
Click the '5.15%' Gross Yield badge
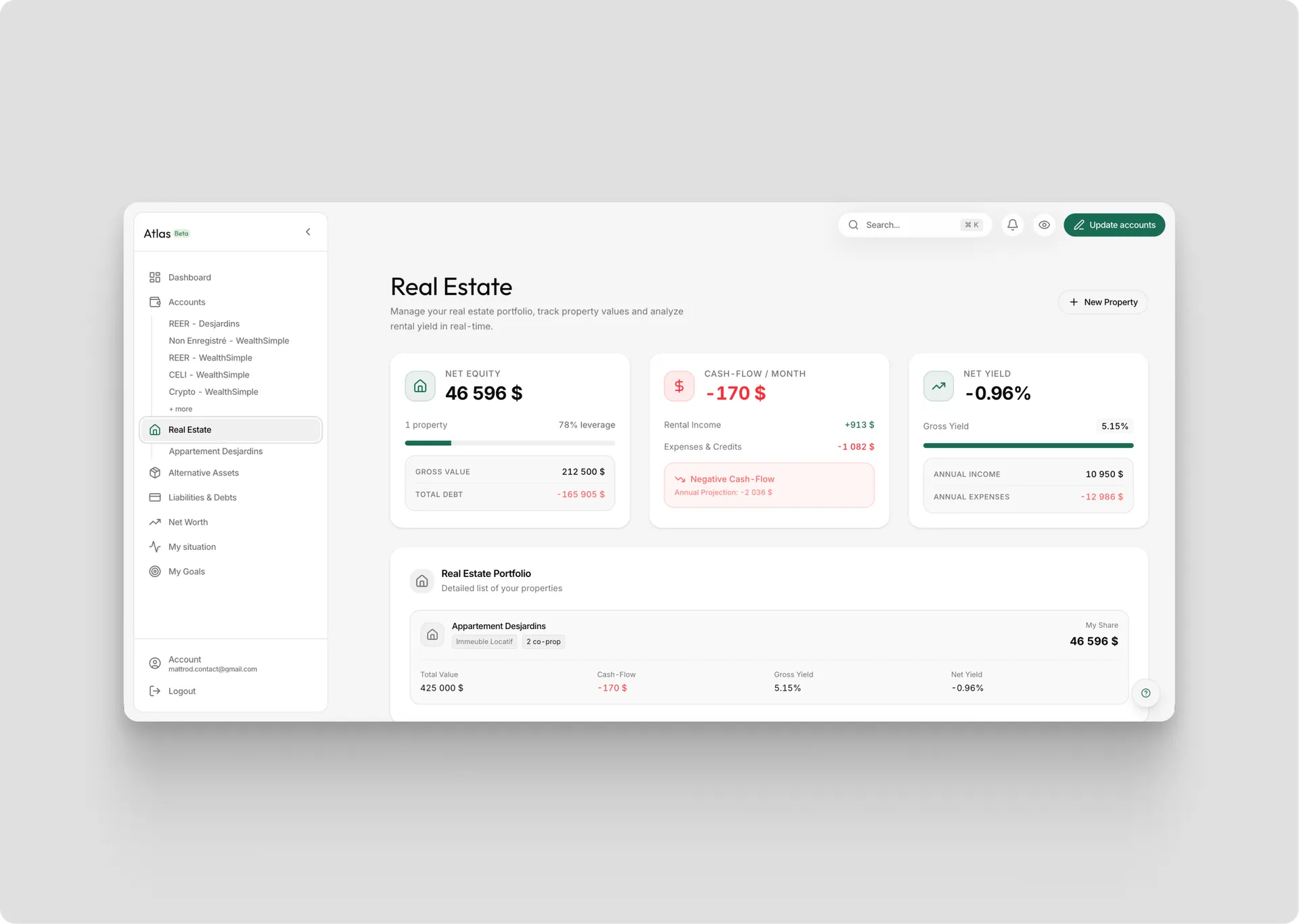(1114, 426)
